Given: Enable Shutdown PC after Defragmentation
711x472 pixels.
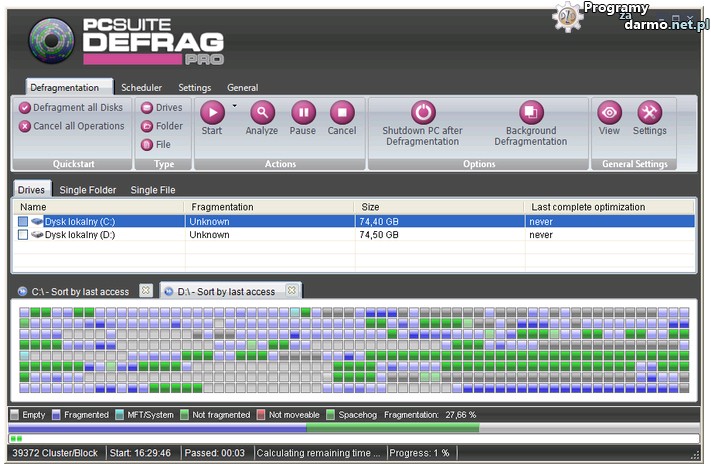Looking at the screenshot, I should pyautogui.click(x=423, y=113).
